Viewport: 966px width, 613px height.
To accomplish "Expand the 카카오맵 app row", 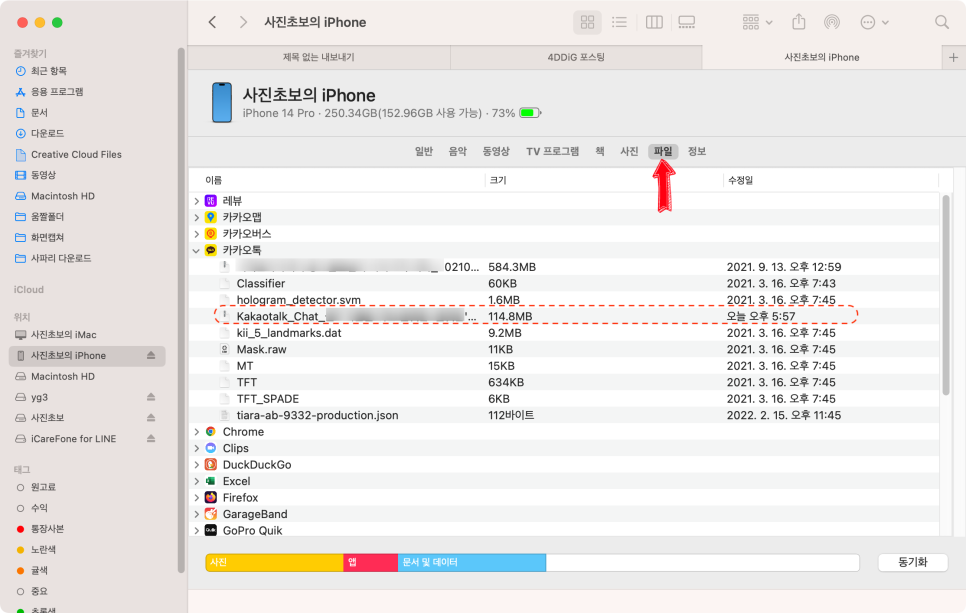I will point(197,217).
